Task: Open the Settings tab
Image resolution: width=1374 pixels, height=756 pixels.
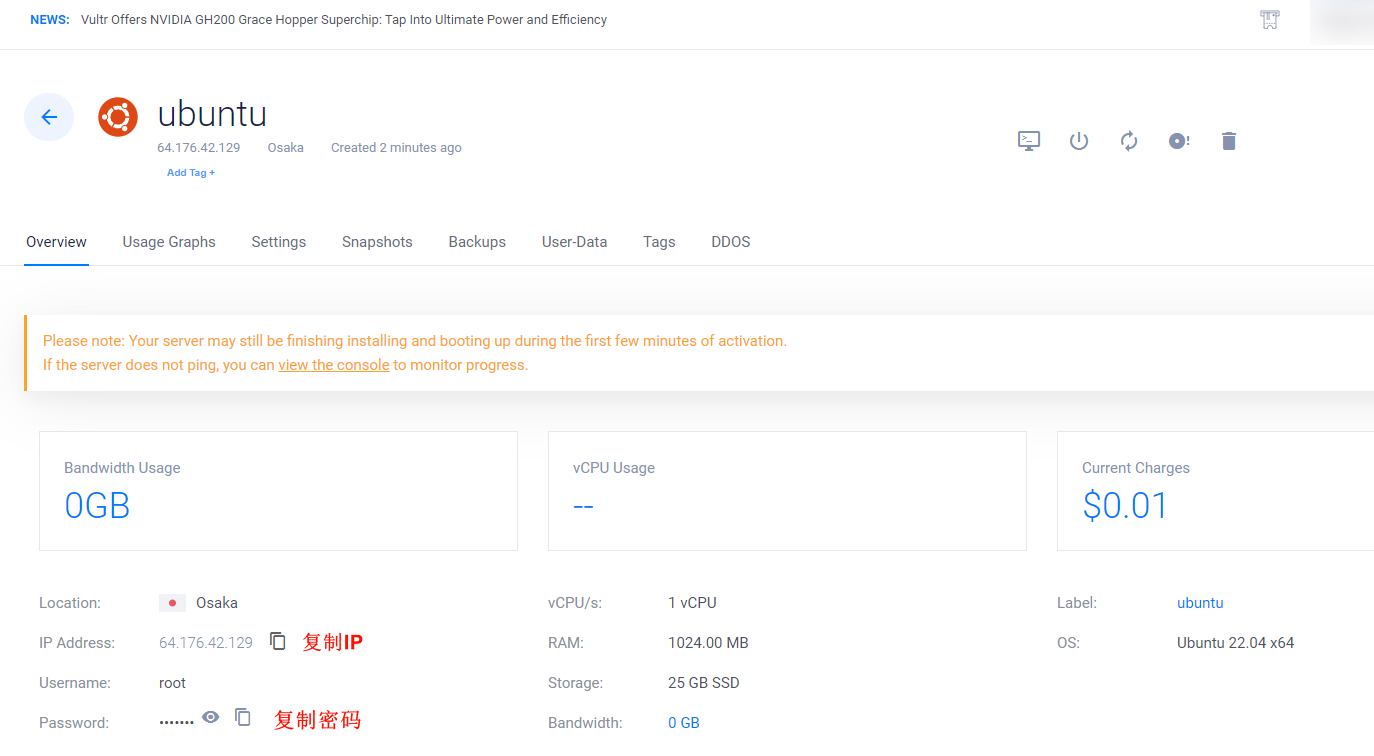Action: click(x=279, y=242)
